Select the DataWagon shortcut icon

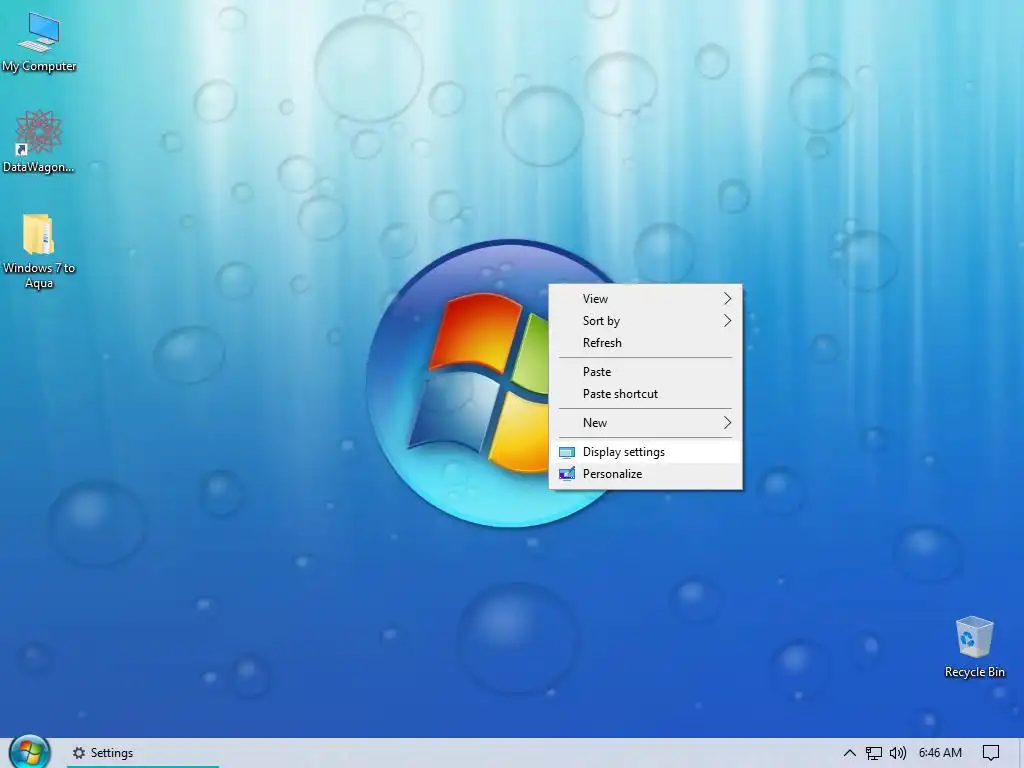(39, 141)
